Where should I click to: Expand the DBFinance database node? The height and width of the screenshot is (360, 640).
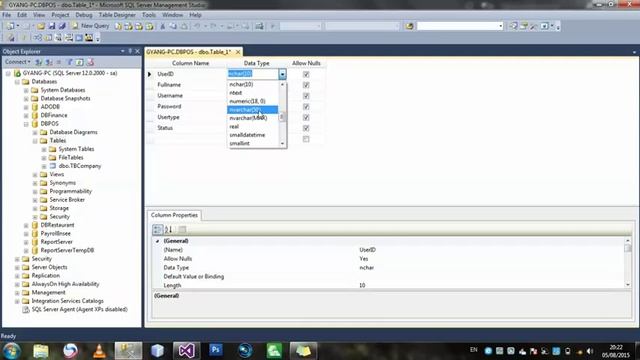tap(26, 116)
